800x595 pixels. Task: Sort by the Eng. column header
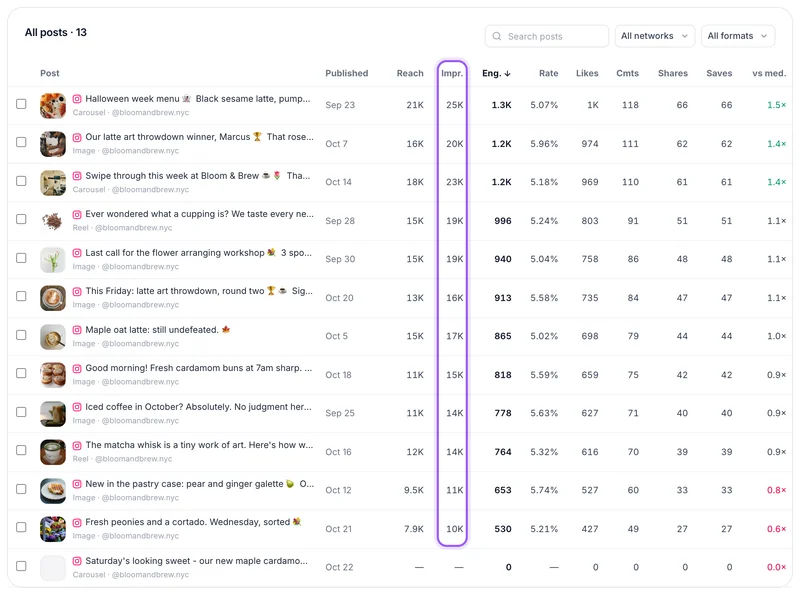tap(496, 73)
